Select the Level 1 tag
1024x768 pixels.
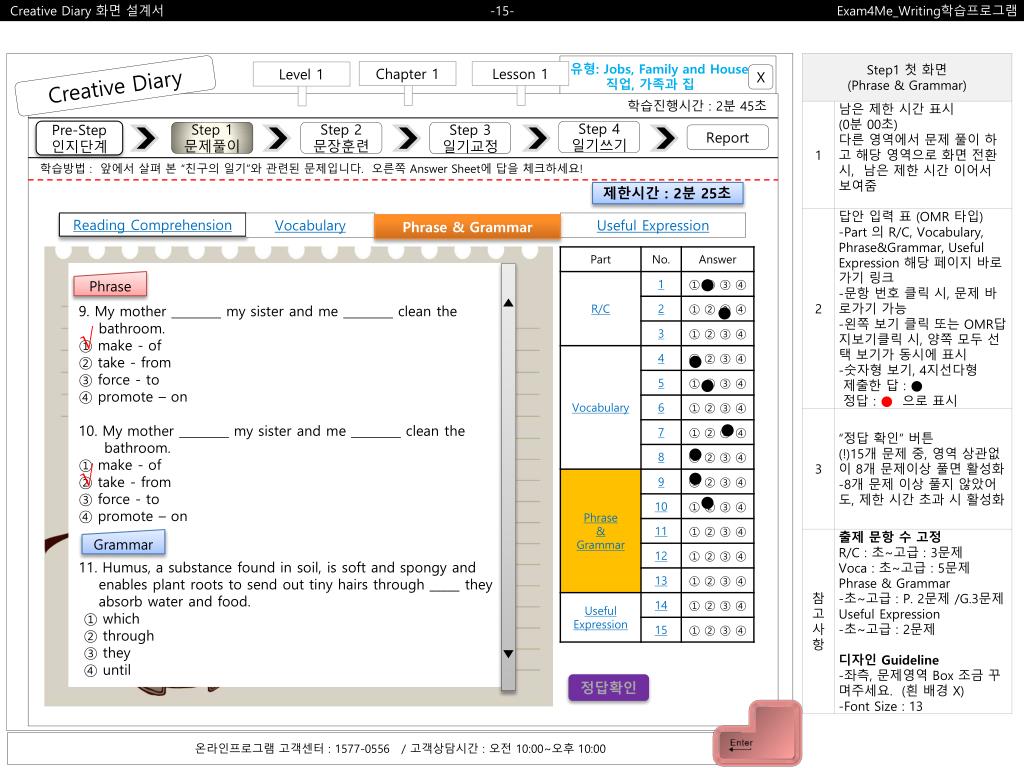(301, 74)
